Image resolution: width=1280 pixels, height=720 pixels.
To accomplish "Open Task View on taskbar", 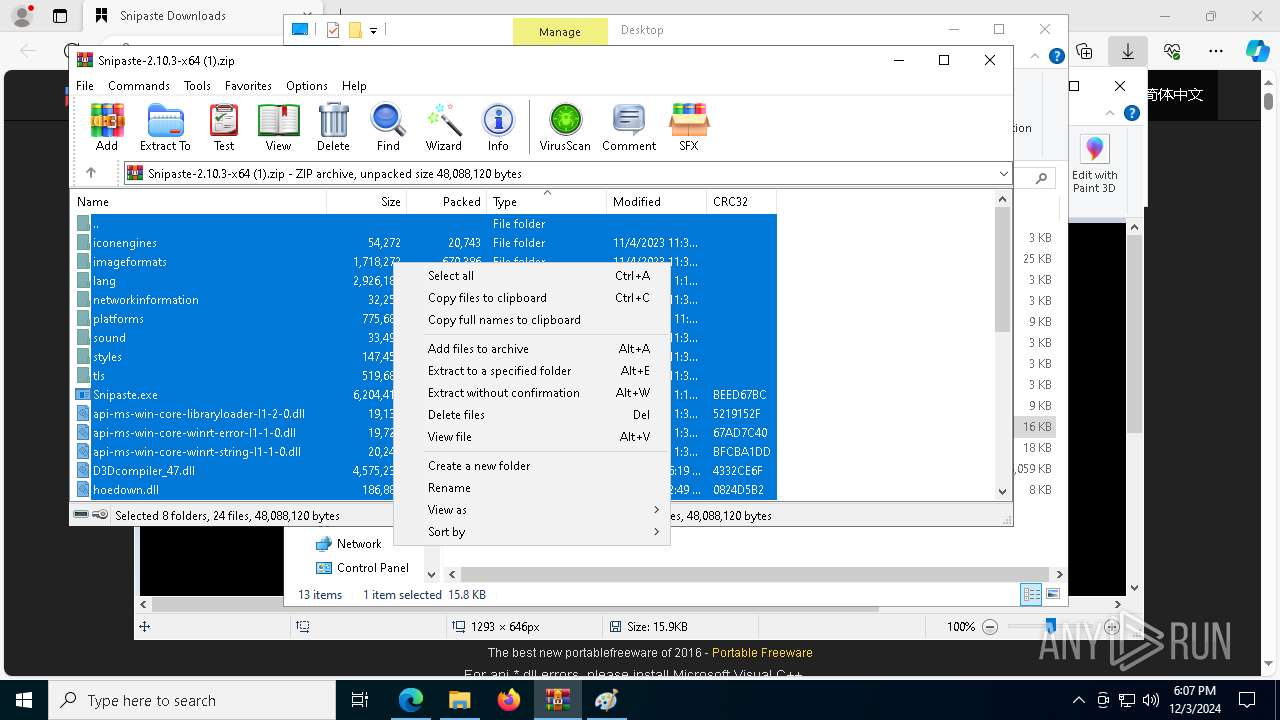I will (361, 700).
